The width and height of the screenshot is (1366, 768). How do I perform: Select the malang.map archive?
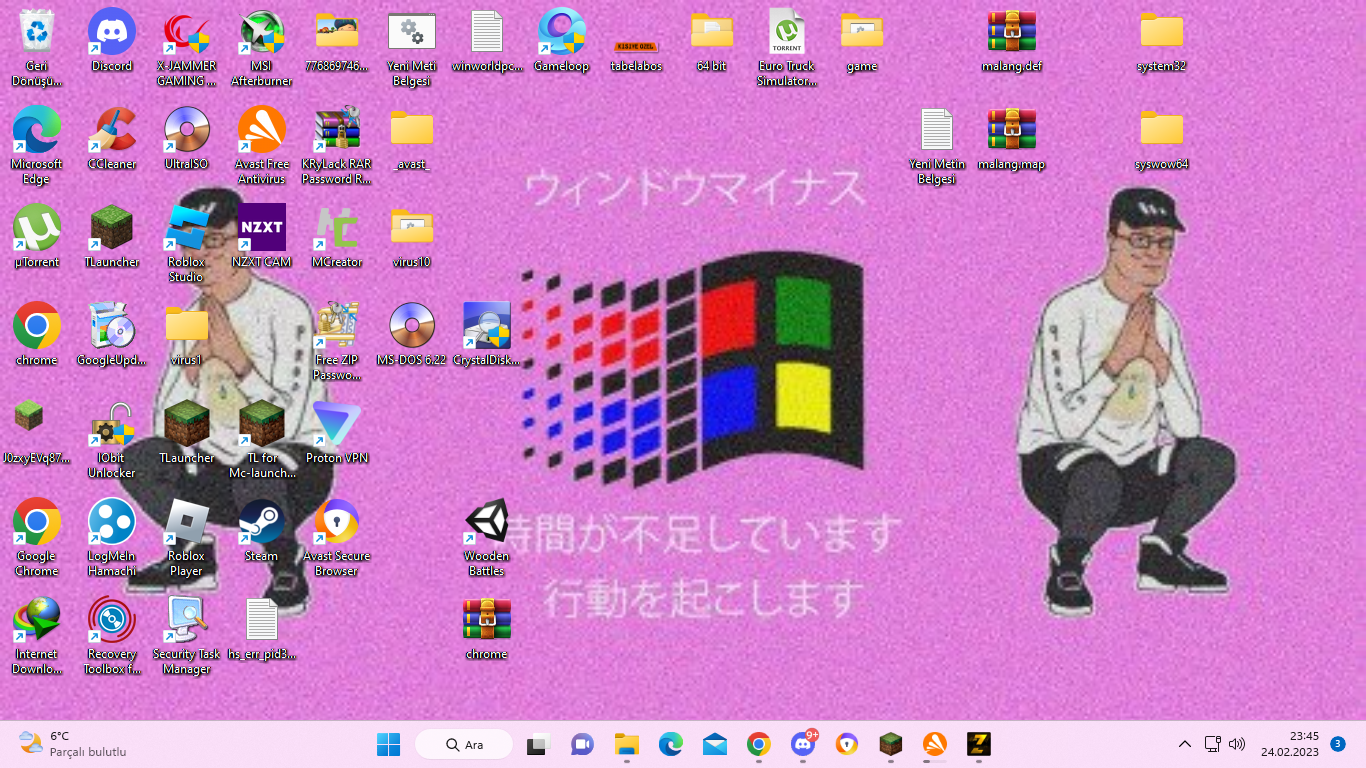1012,138
